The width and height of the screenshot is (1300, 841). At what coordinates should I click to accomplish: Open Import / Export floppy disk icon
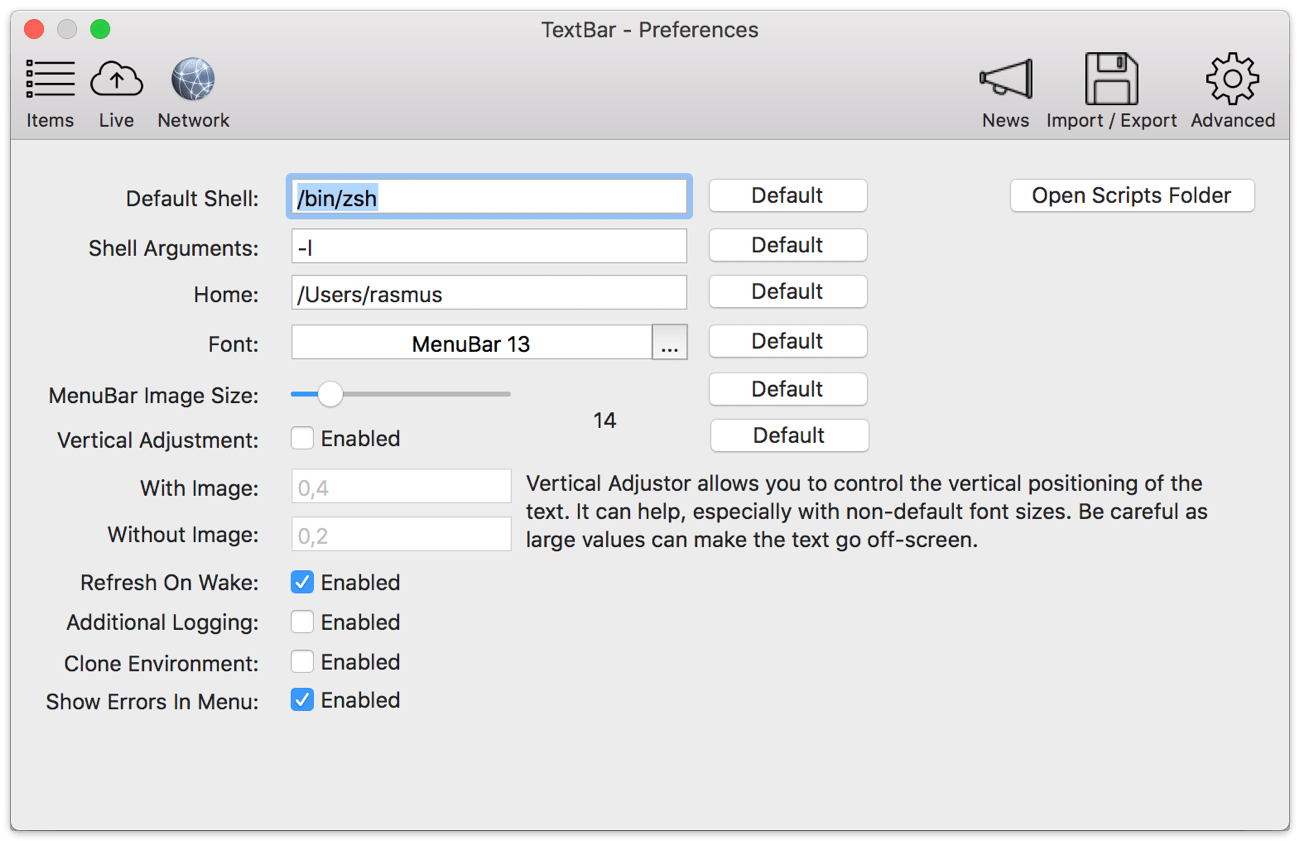click(1111, 80)
